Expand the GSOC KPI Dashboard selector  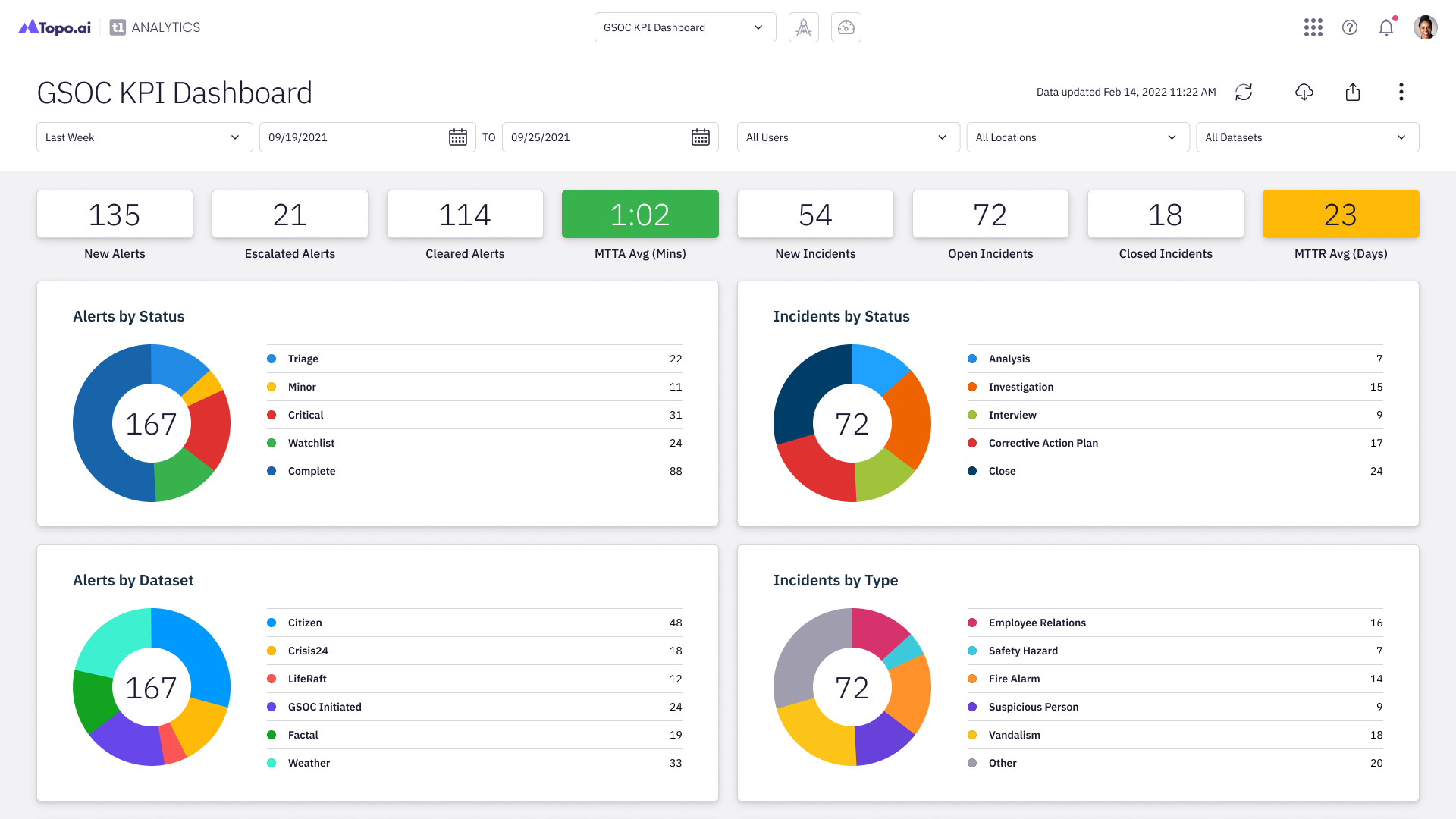tap(685, 27)
